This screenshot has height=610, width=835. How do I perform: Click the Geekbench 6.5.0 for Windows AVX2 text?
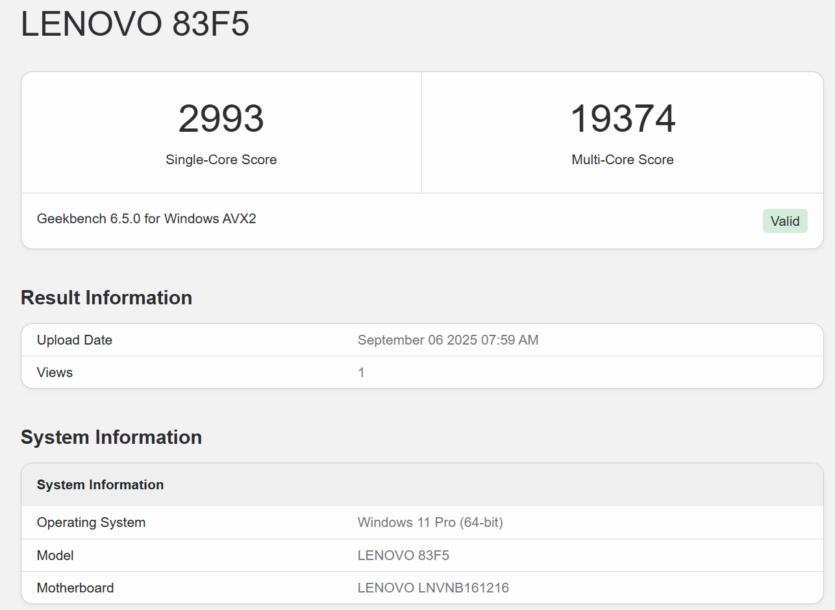pyautogui.click(x=146, y=218)
